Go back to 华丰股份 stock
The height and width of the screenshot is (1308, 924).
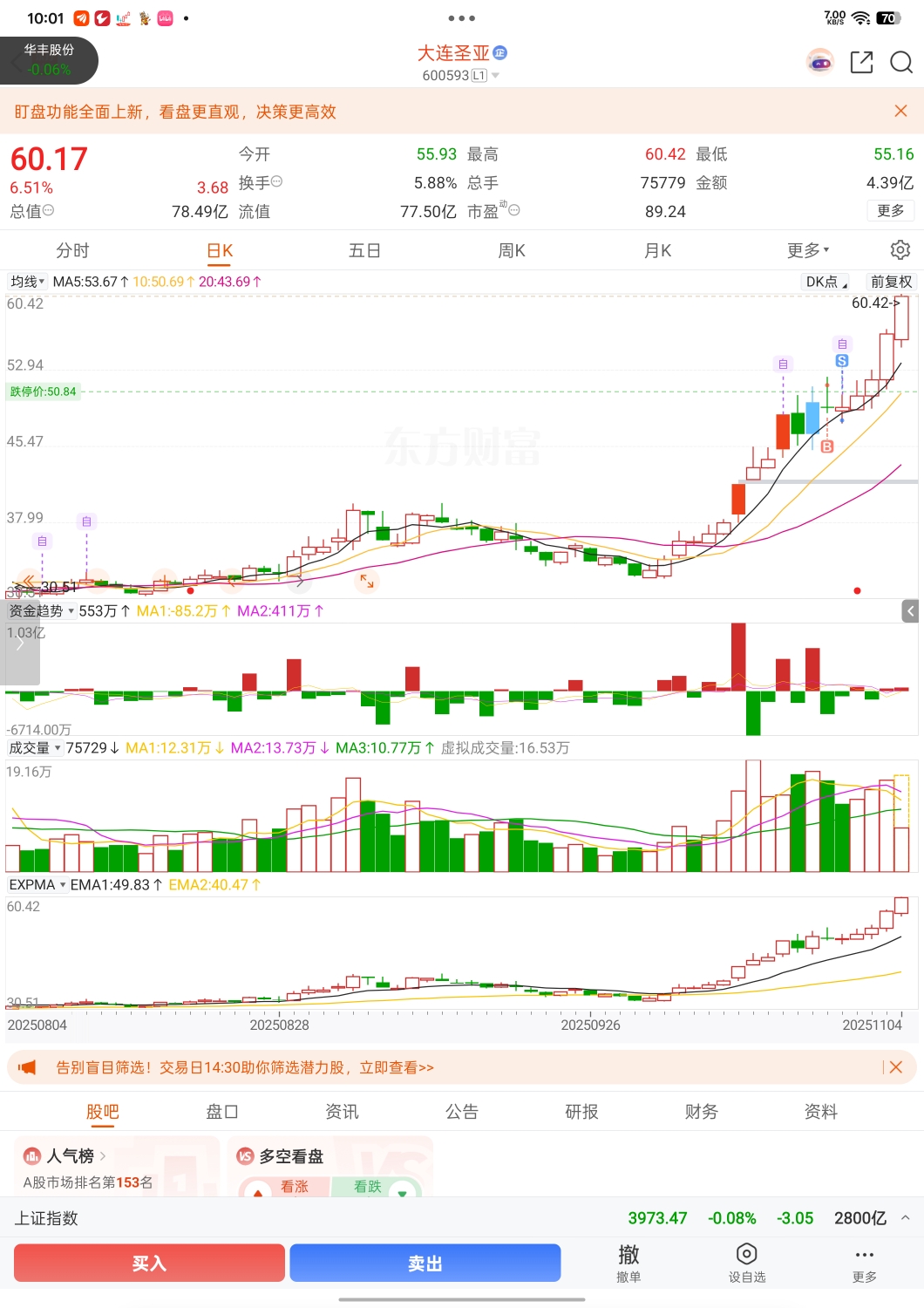coord(49,60)
